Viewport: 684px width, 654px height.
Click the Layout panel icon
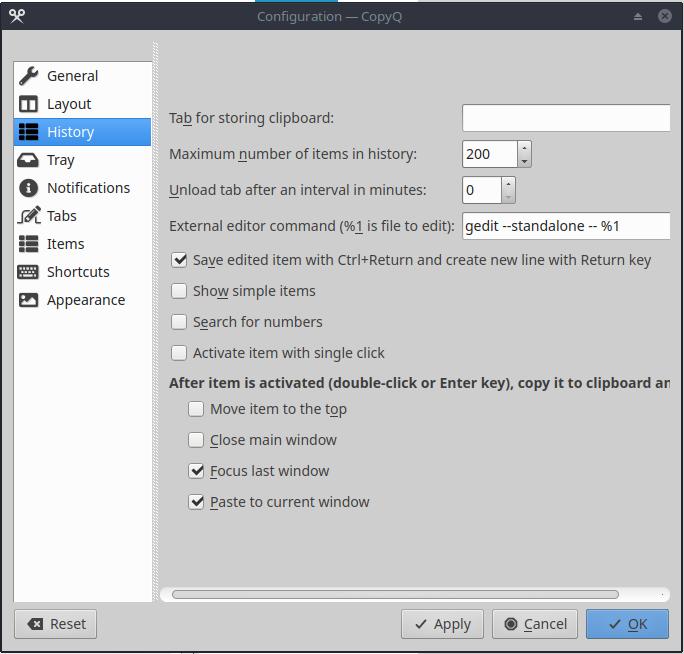pos(29,104)
